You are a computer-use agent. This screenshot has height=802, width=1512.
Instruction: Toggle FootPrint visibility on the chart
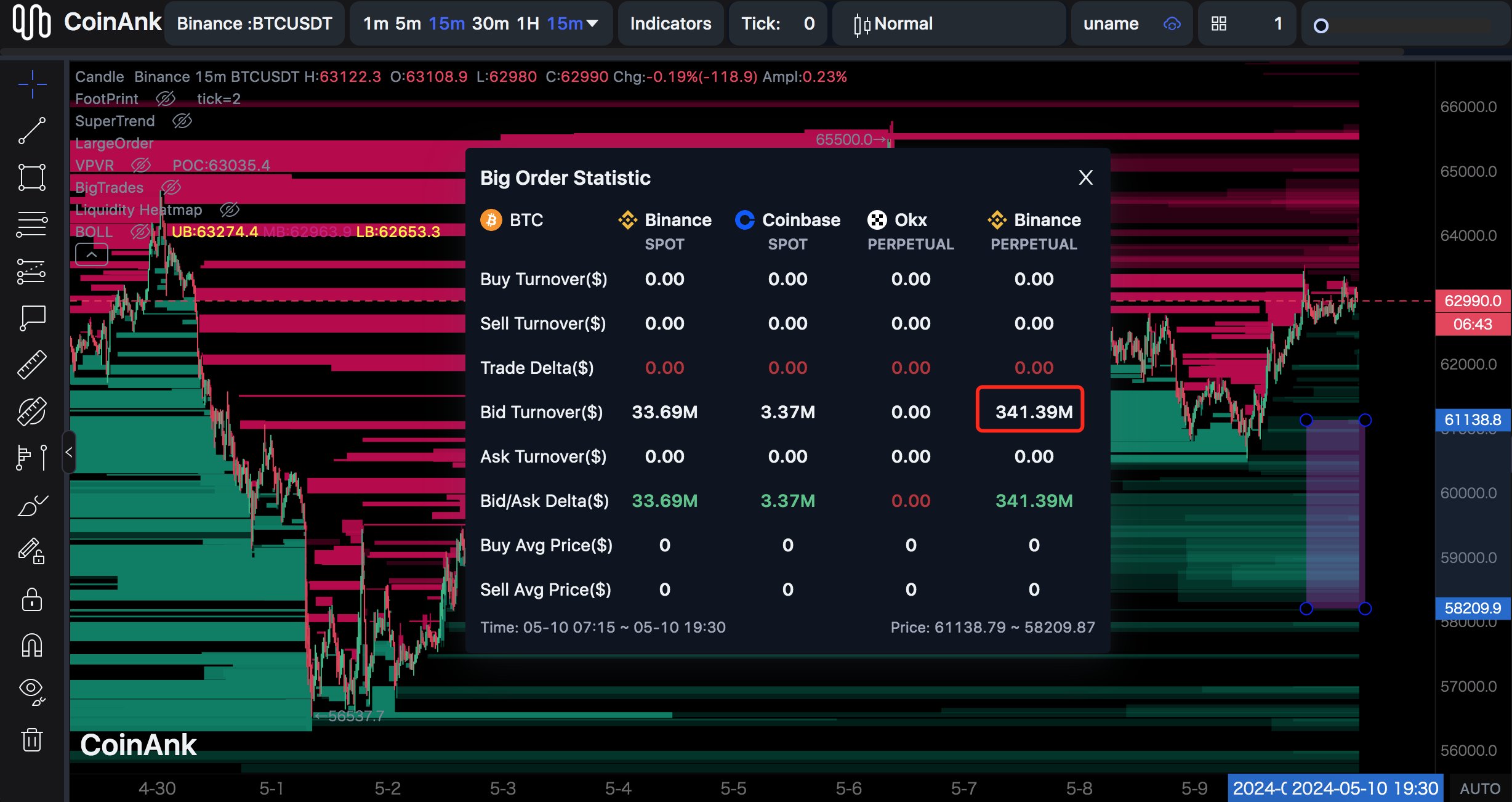[166, 99]
